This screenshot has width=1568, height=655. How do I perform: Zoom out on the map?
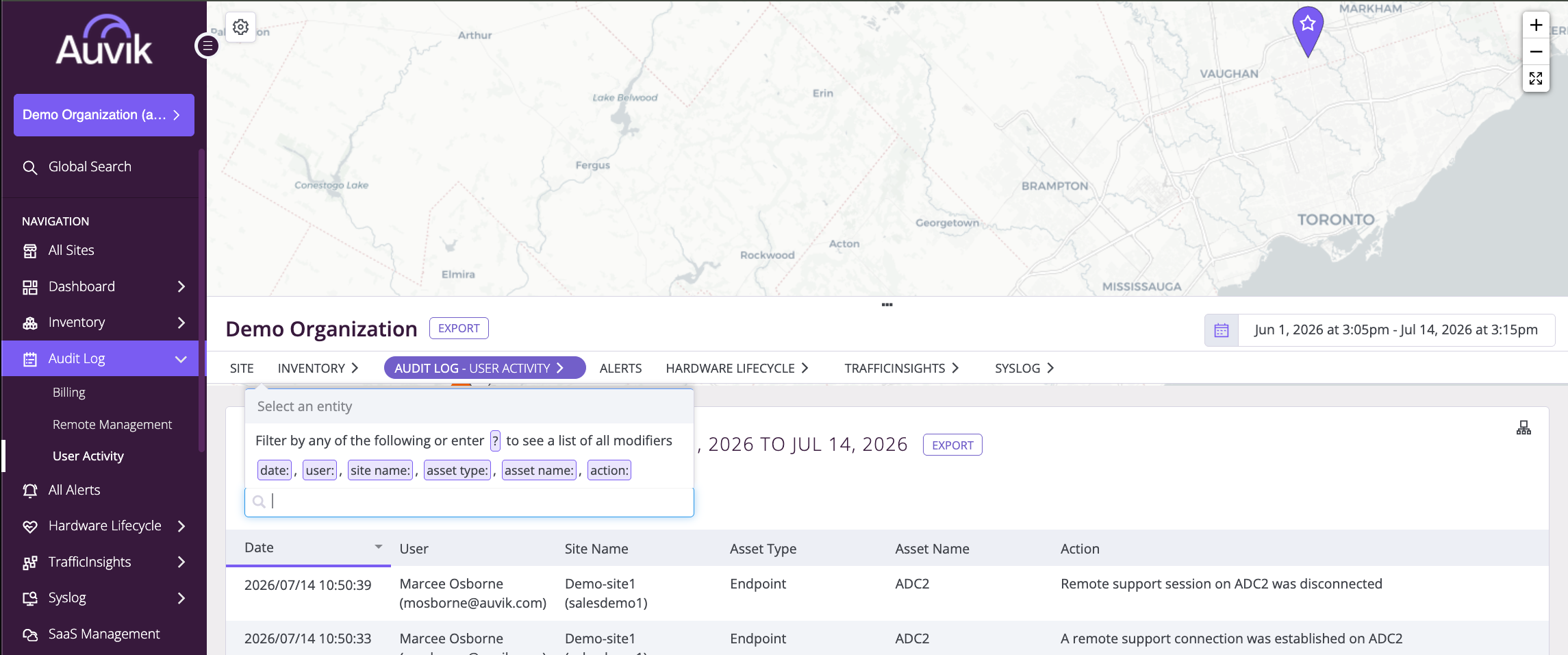coord(1536,51)
